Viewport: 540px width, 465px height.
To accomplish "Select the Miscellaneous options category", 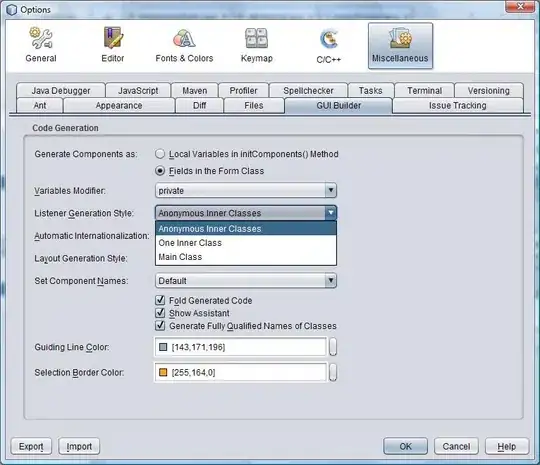I will coord(400,46).
